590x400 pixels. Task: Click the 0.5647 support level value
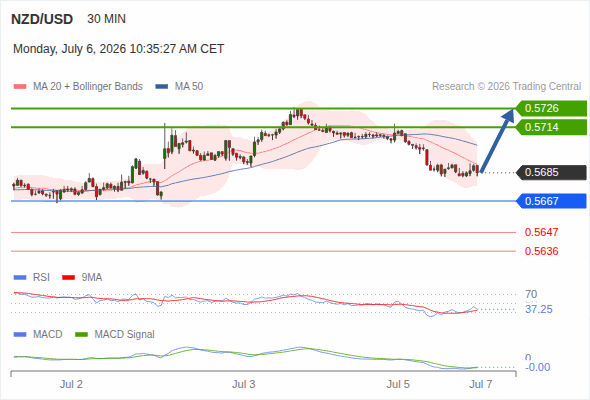pos(541,232)
